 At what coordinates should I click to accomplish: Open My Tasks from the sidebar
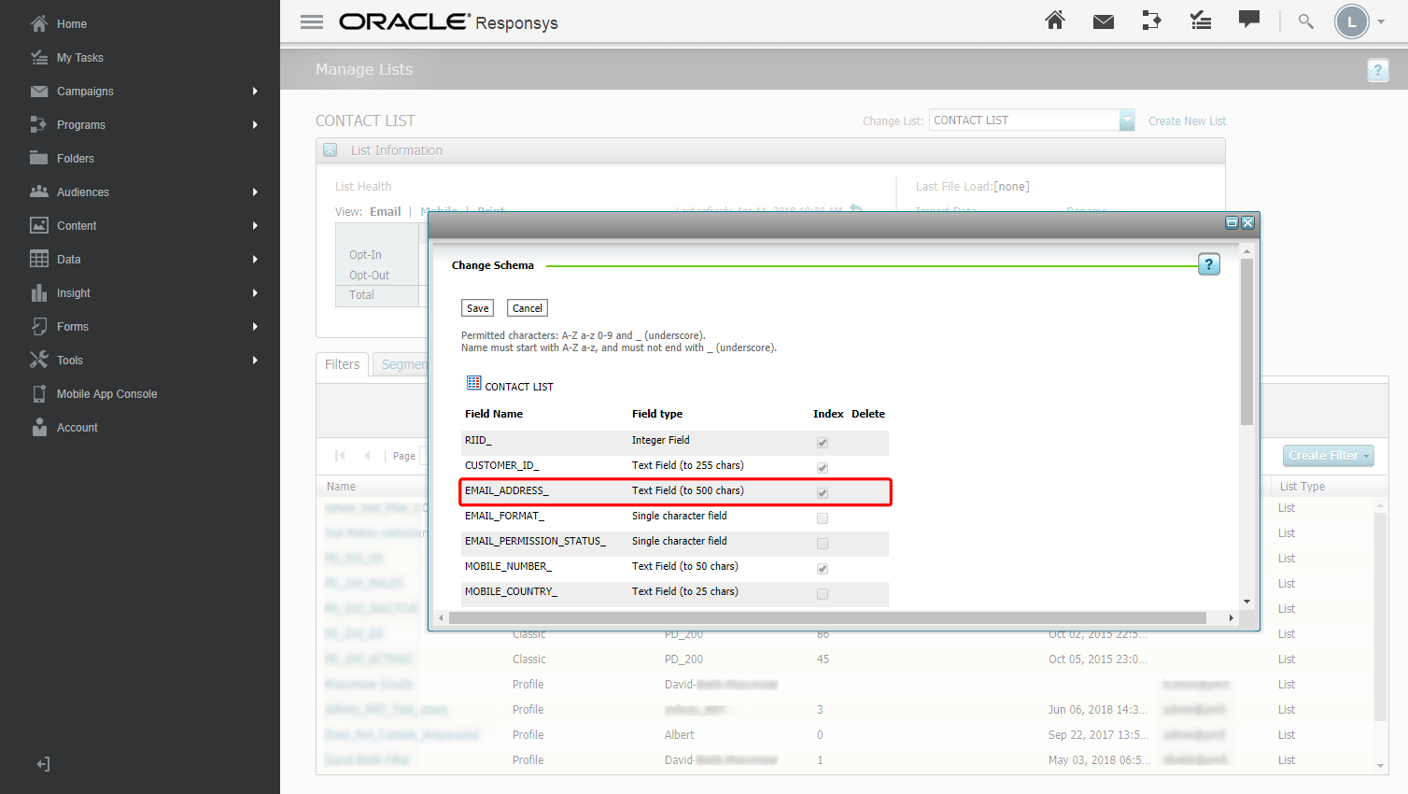pos(79,58)
